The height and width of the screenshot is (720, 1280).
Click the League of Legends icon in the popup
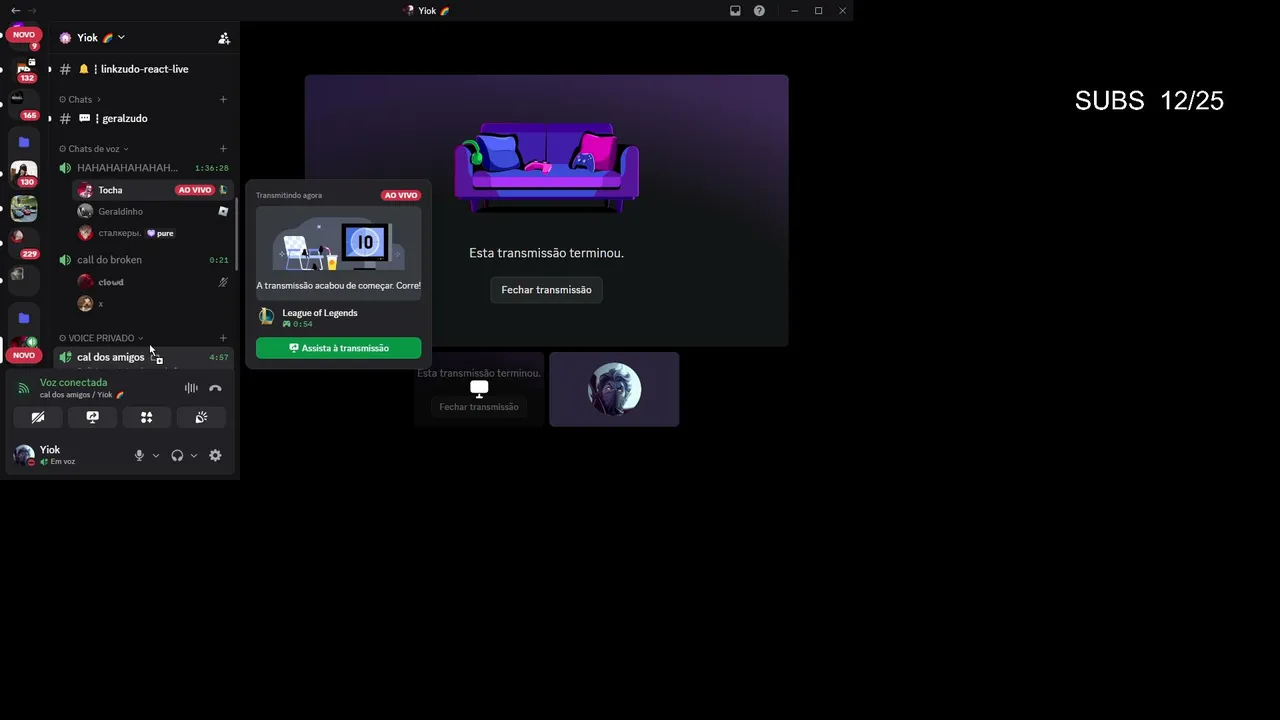[266, 317]
